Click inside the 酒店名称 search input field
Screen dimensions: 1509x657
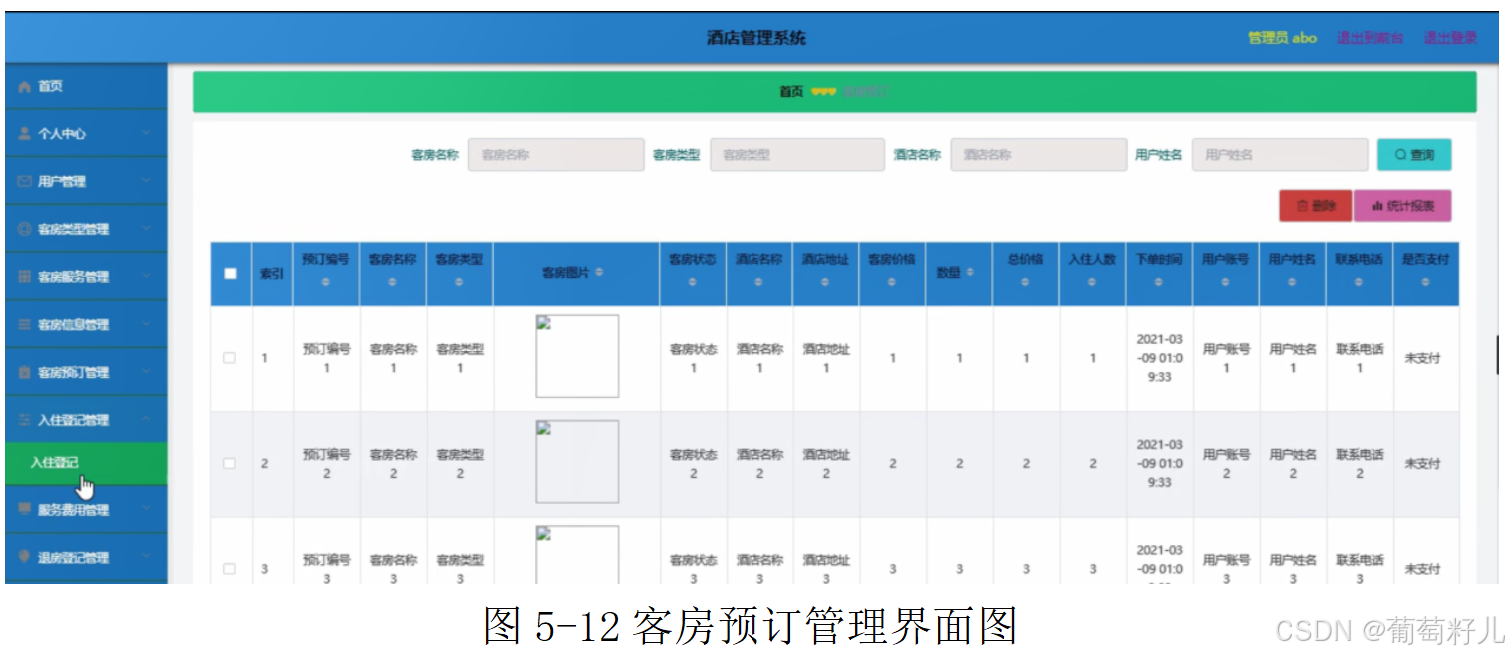coord(1038,154)
